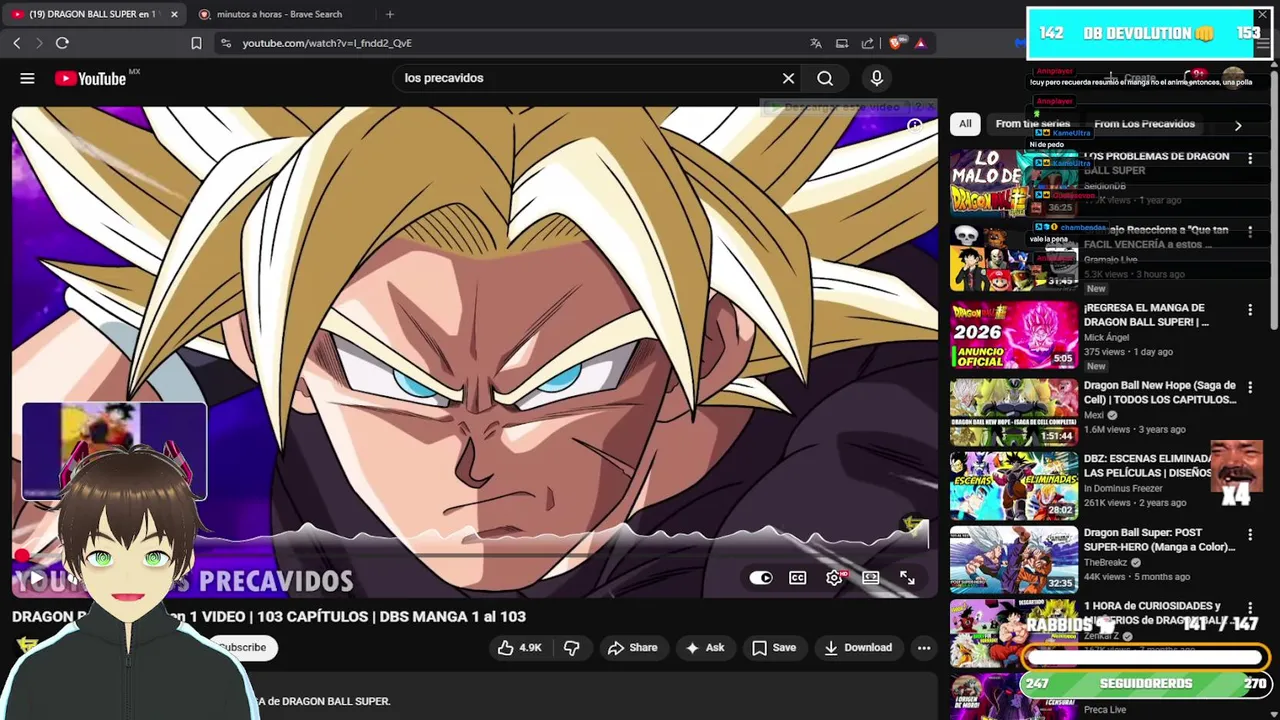Open Brave Shields lion icon
Screen dimensions: 1280x720
pos(896,43)
